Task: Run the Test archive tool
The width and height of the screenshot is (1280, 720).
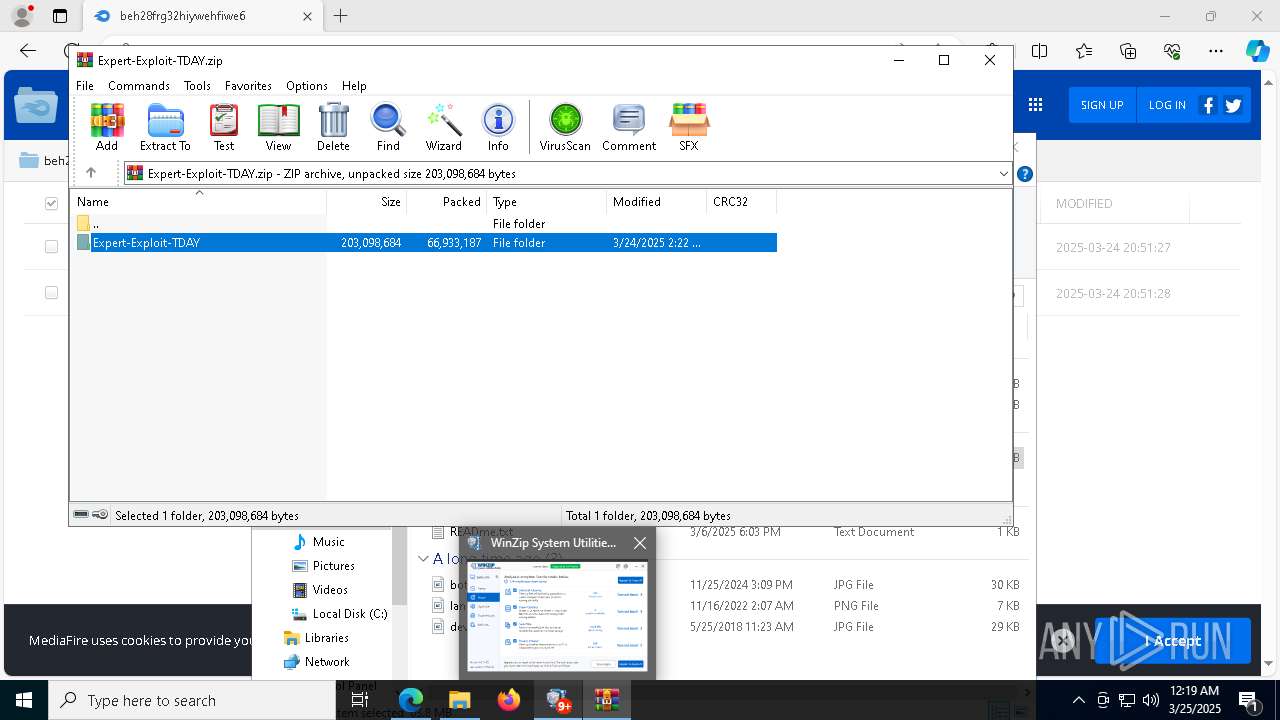Action: (x=224, y=127)
